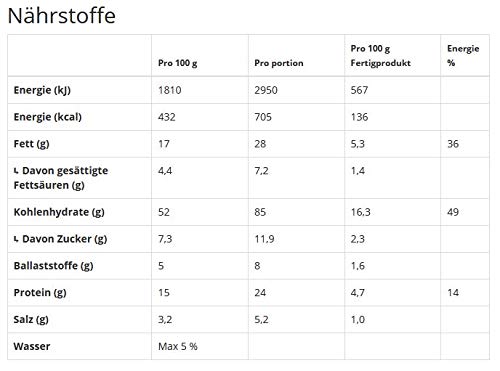This screenshot has height=371, width=500.
Task: Click the Pro 100 g Fertigprodukt header
Action: 381,56
